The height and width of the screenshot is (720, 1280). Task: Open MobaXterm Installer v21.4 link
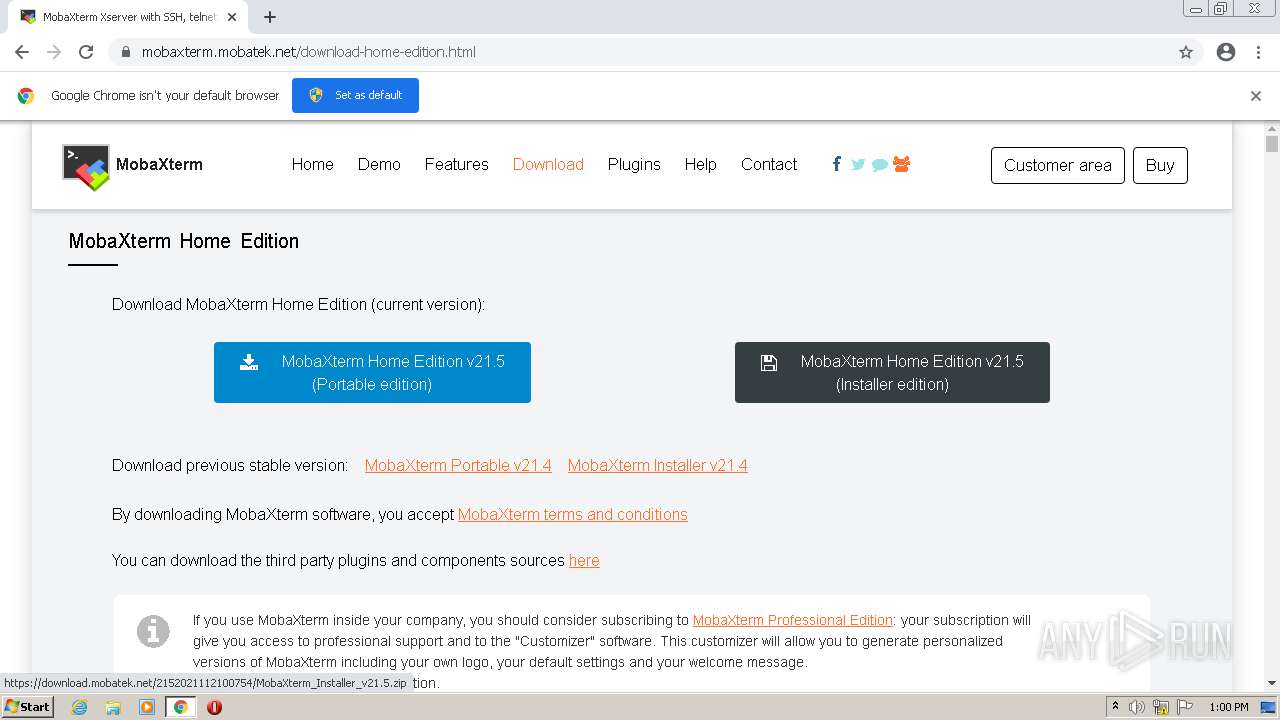[658, 465]
